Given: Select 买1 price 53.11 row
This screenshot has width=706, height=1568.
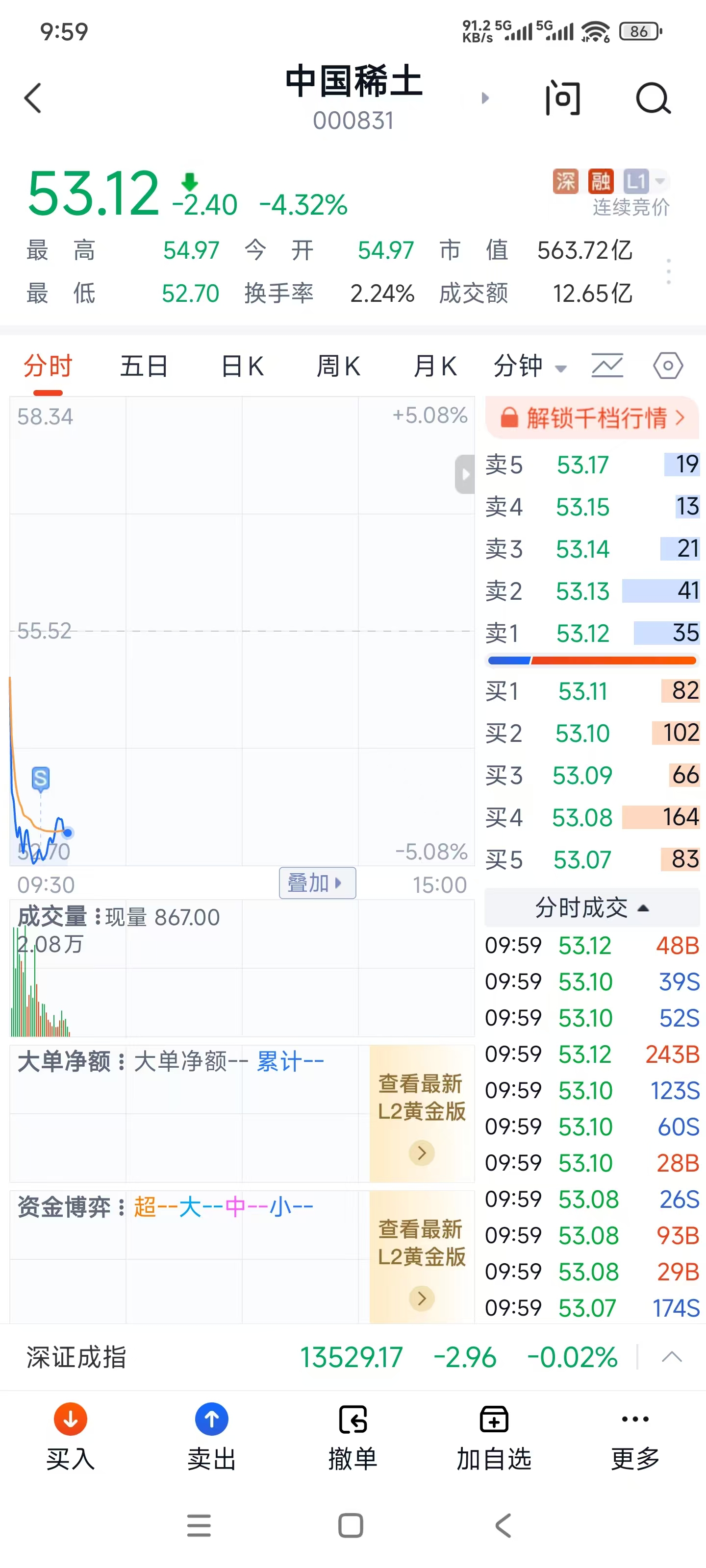Looking at the screenshot, I should click(592, 691).
